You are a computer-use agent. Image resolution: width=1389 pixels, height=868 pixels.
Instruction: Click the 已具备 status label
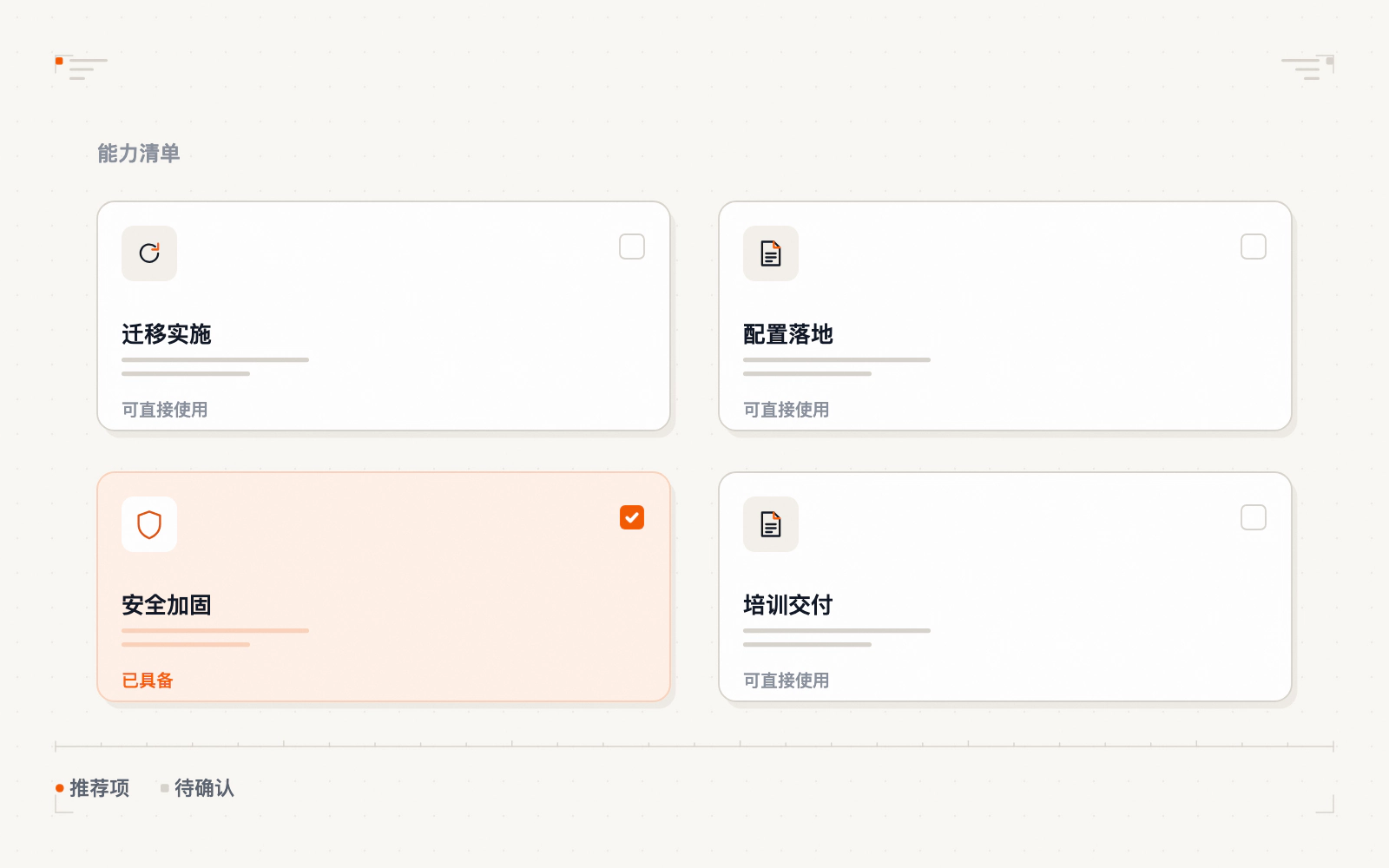pos(148,681)
